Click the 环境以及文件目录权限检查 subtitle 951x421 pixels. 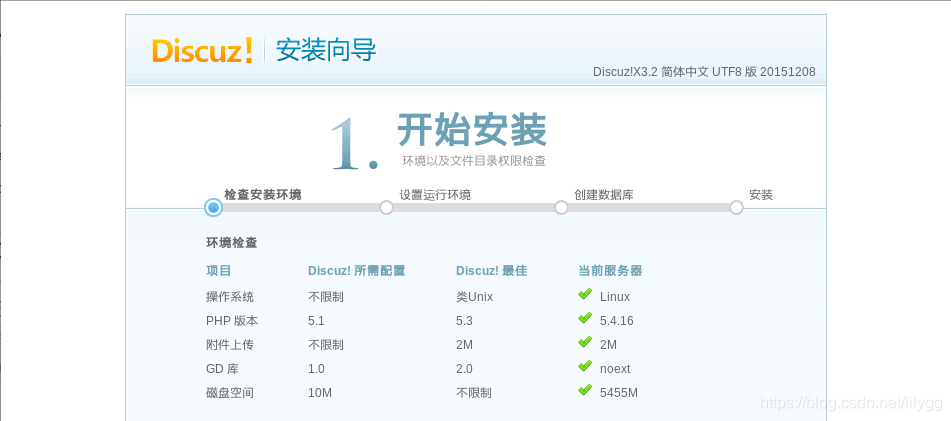coord(474,161)
